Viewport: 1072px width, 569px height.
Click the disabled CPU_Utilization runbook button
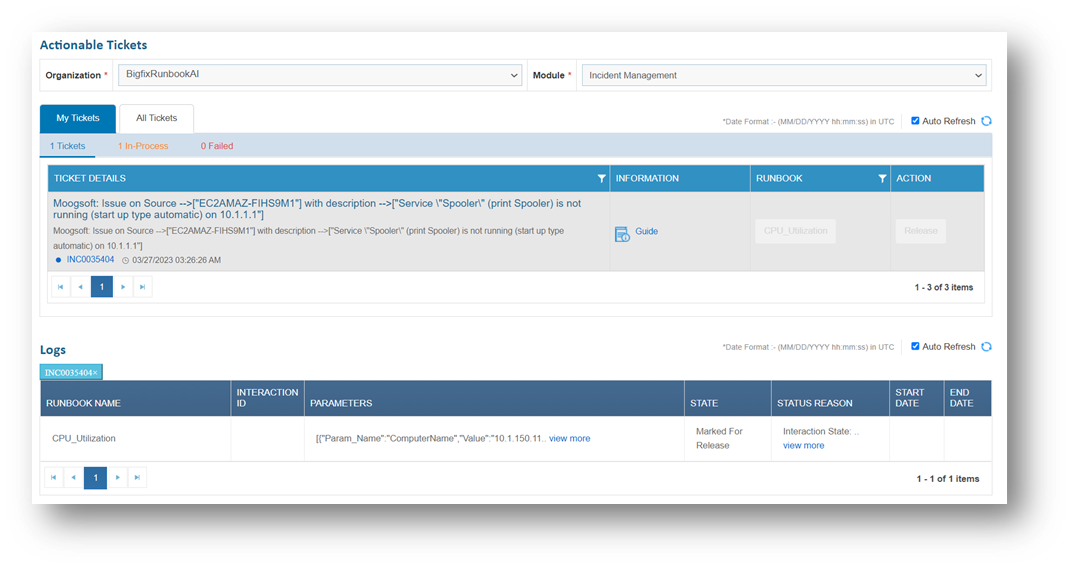point(795,231)
